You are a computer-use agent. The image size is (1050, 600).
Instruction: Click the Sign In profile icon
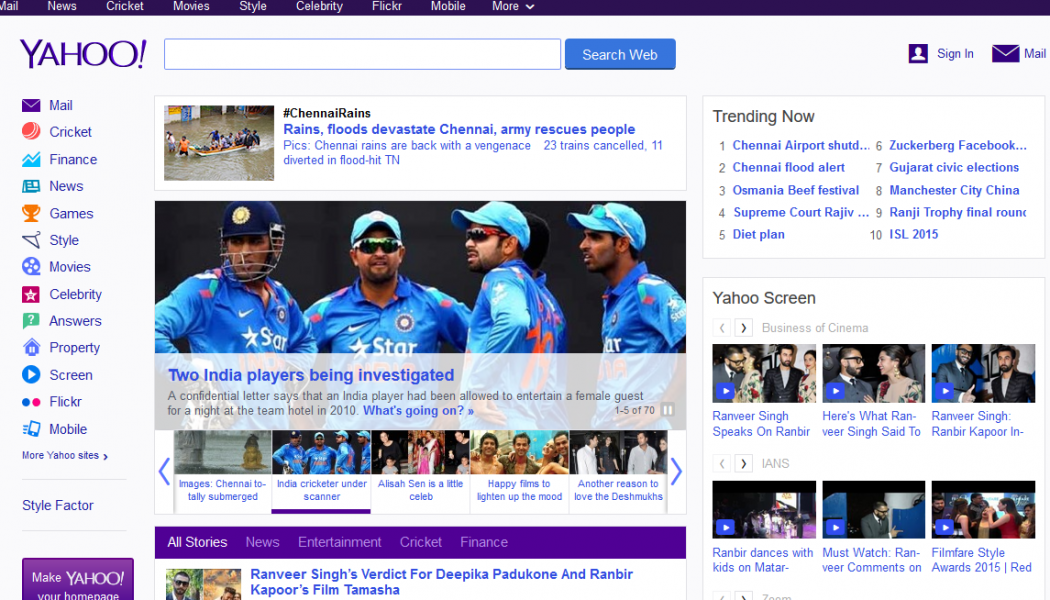click(918, 54)
